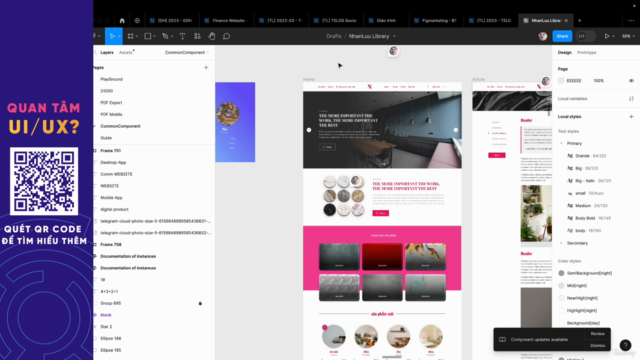Switch to the Layers tab
The height and width of the screenshot is (360, 640).
point(107,53)
